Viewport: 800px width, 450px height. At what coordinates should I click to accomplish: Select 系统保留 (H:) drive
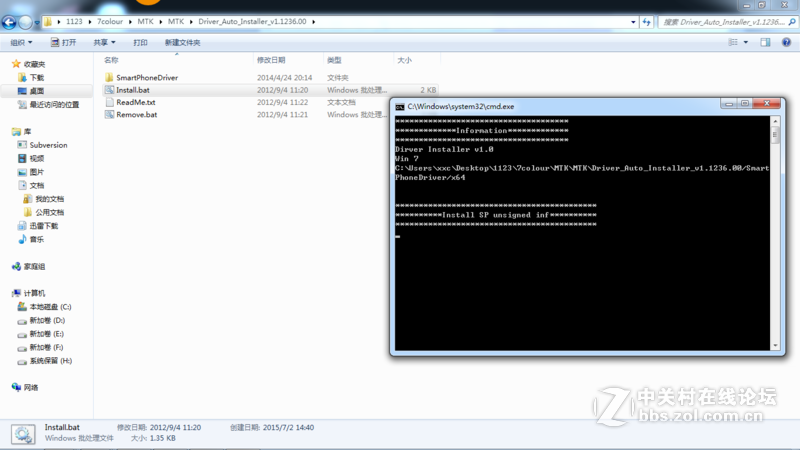click(51, 361)
